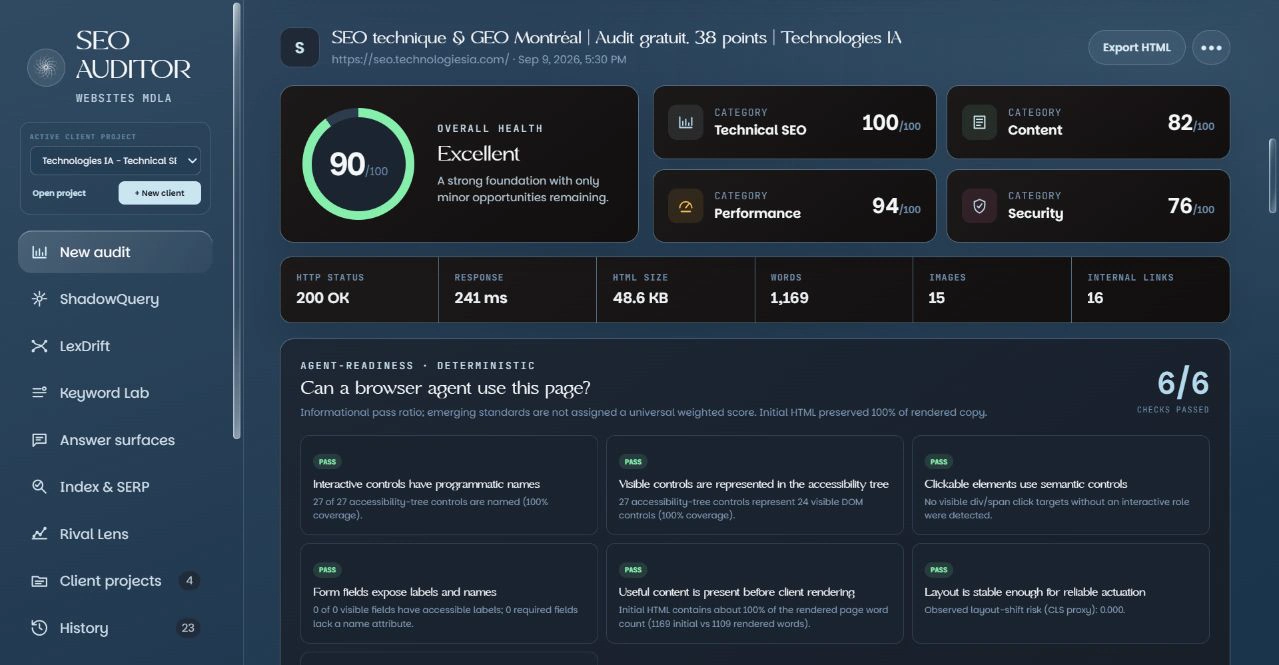Click the main page scrollbar thumb
The image size is (1279, 665).
coord(1273,175)
